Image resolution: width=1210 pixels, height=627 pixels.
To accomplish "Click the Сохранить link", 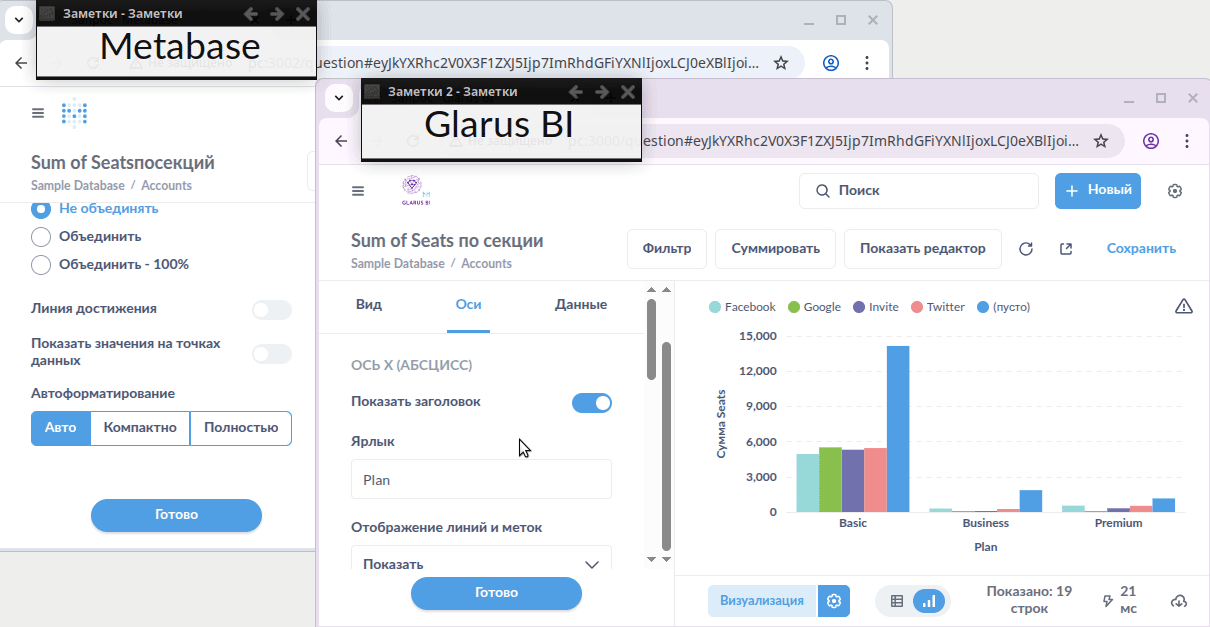I will pyautogui.click(x=1141, y=249).
